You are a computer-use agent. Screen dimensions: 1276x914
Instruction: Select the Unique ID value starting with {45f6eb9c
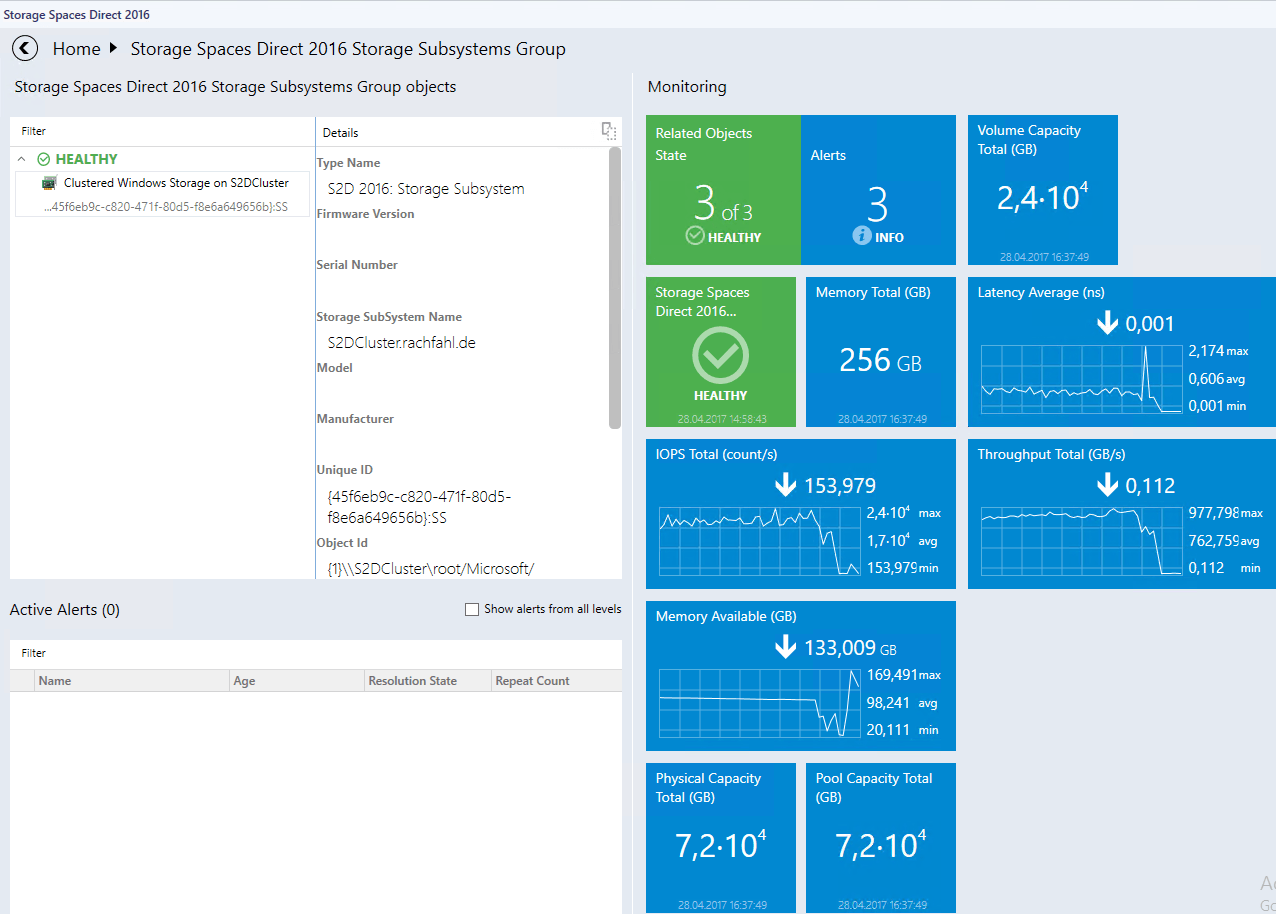coord(420,507)
